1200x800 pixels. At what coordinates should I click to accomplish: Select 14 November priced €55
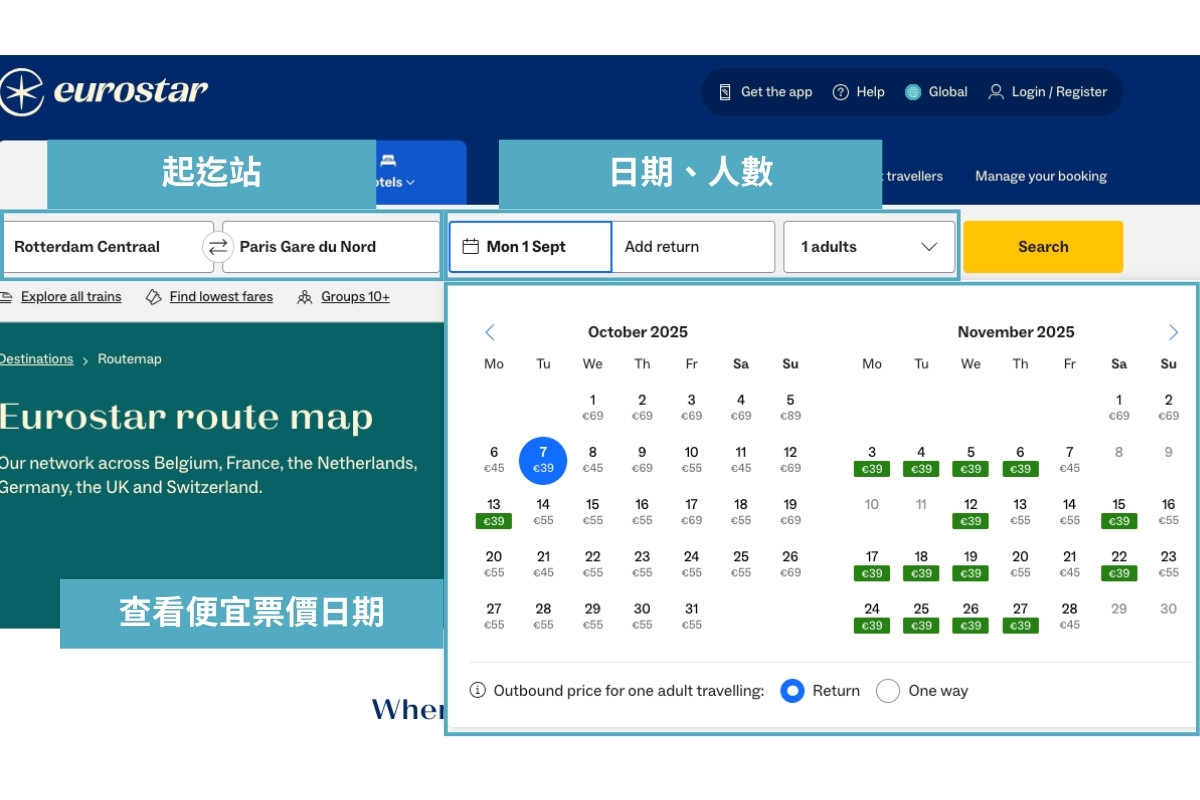1070,512
